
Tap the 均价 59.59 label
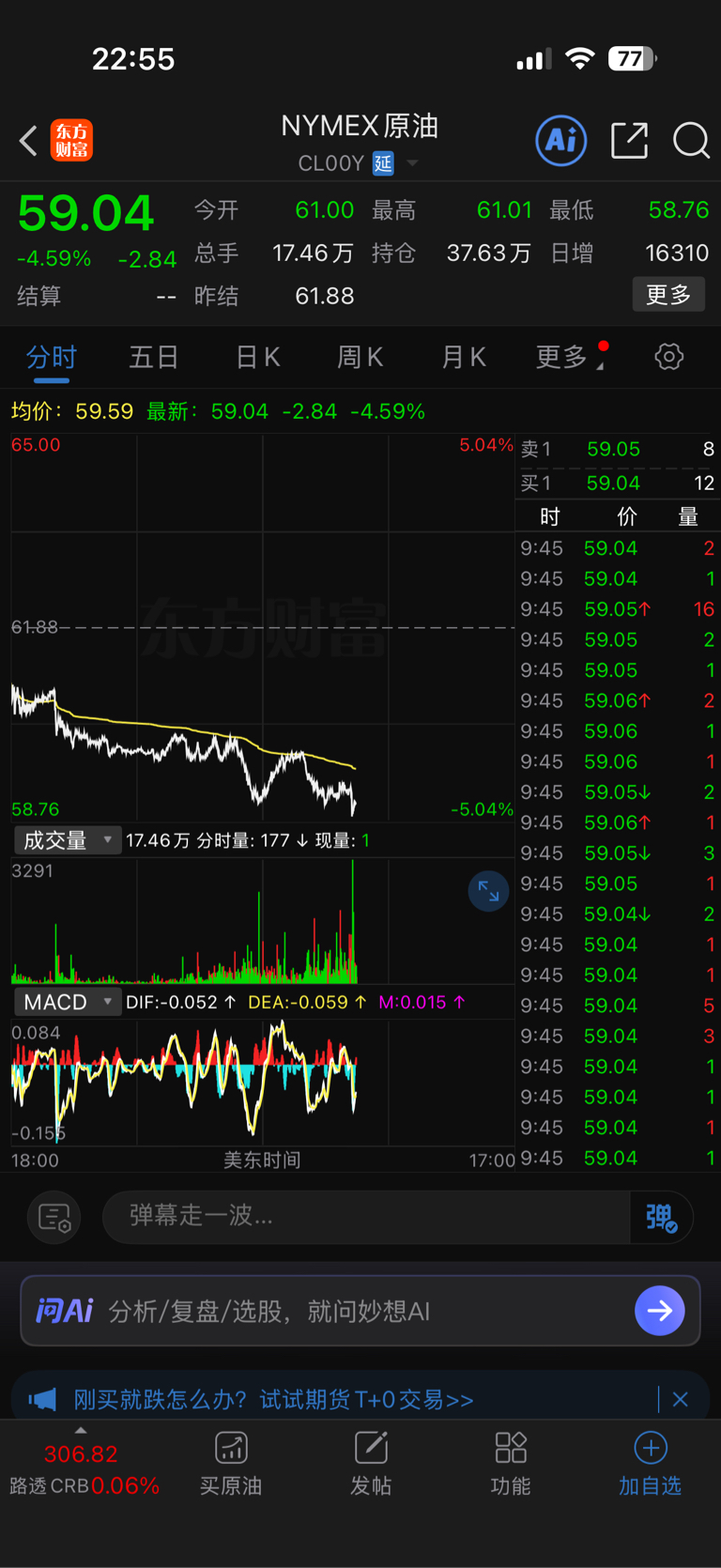(72, 411)
